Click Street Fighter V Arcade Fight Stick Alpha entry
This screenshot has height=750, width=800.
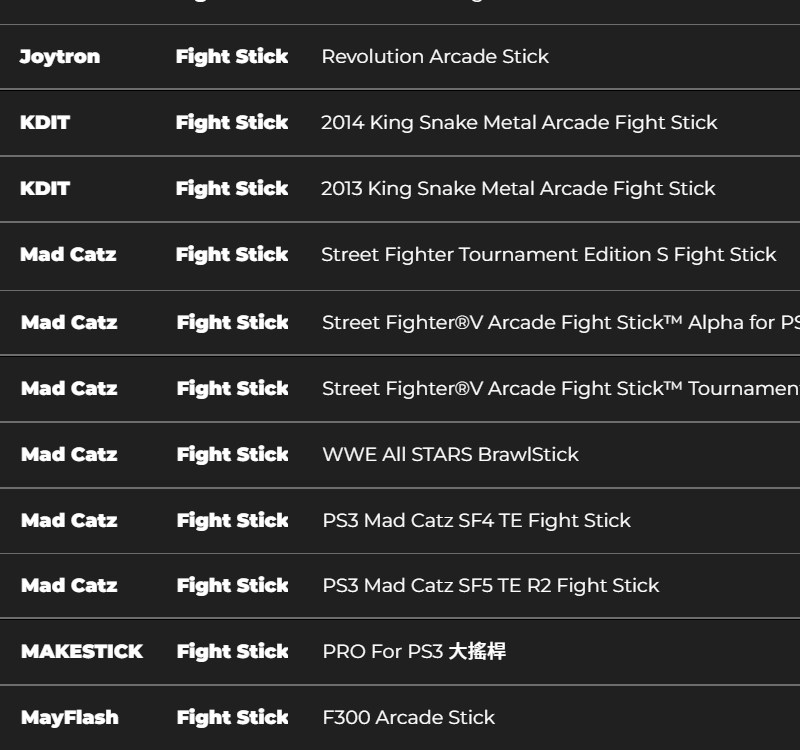560,323
